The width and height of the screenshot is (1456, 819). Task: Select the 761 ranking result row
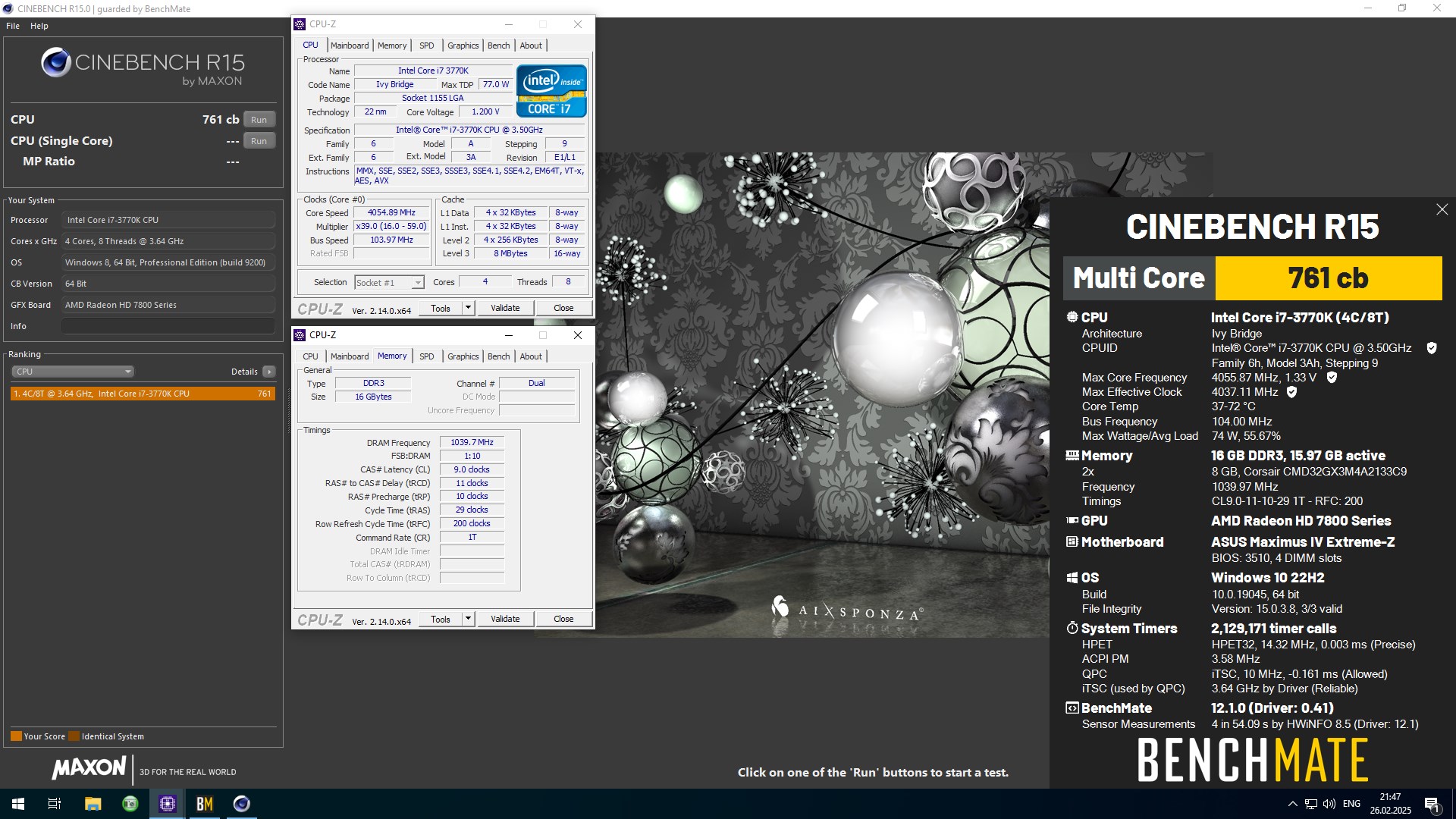pyautogui.click(x=143, y=394)
